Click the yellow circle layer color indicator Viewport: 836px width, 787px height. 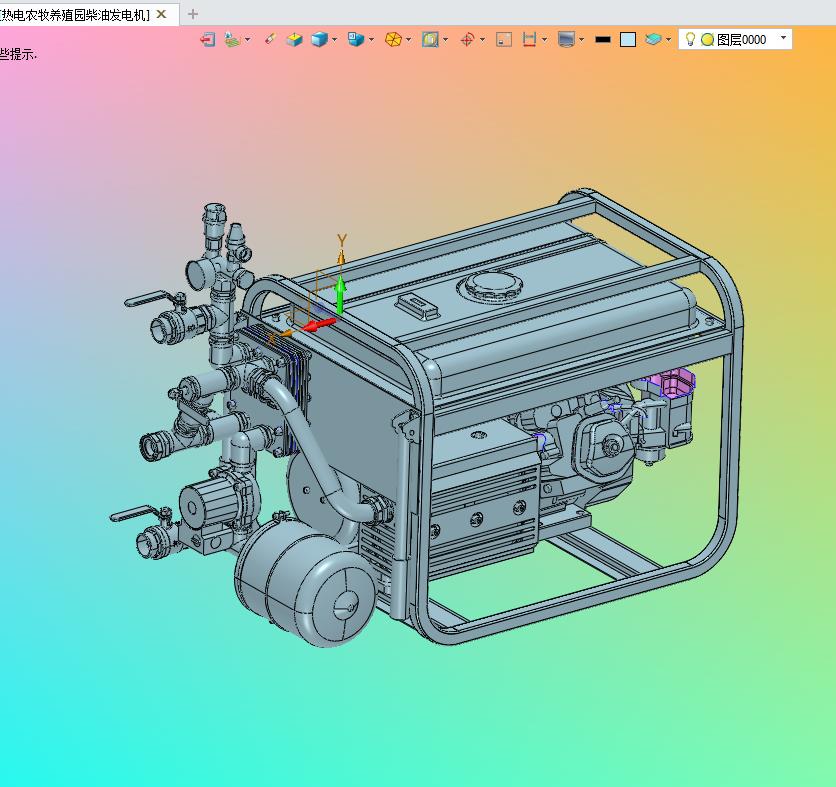point(707,39)
